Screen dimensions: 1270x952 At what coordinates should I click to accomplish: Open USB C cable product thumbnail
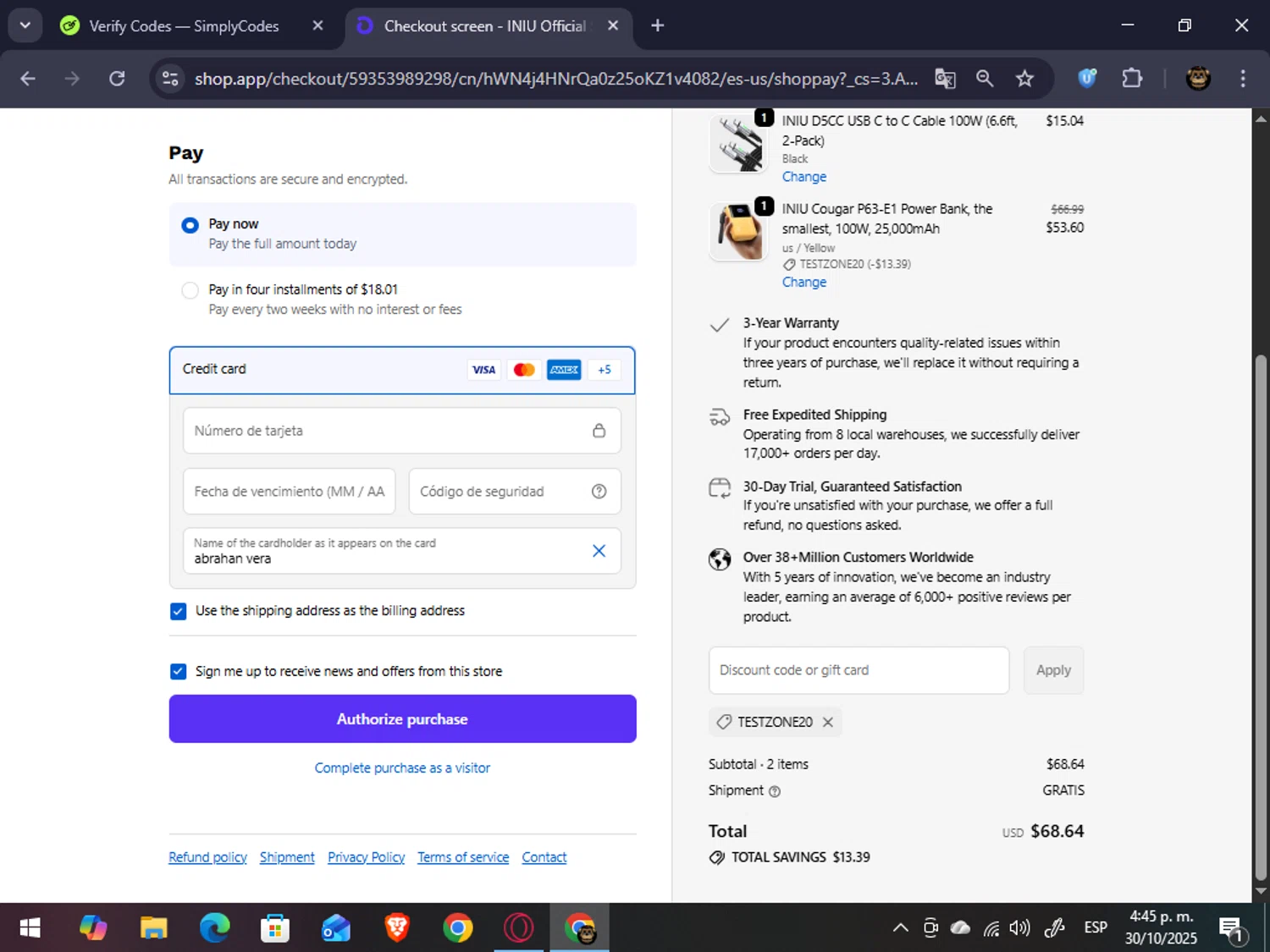pos(738,143)
